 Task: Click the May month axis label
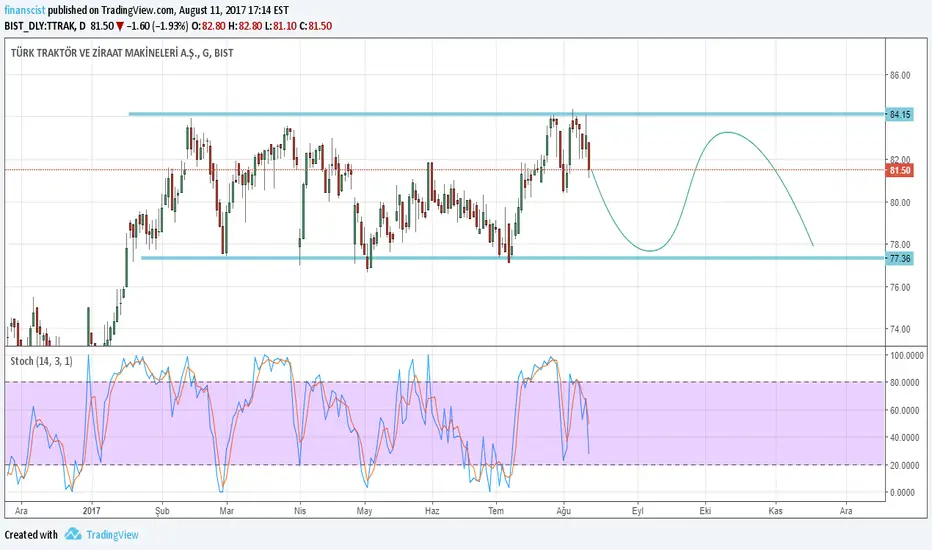[x=364, y=511]
